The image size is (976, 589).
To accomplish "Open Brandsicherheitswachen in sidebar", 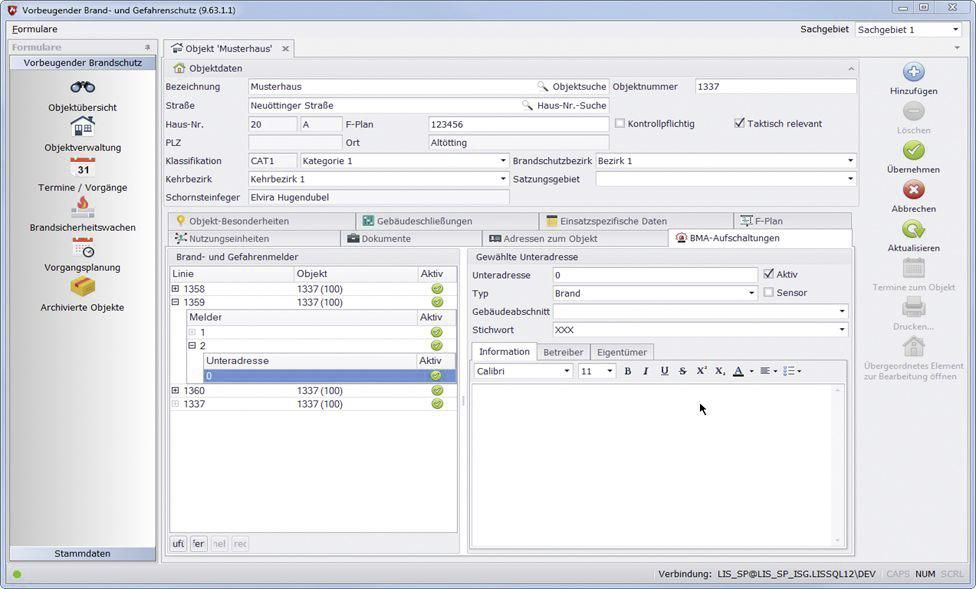I will click(x=82, y=208).
